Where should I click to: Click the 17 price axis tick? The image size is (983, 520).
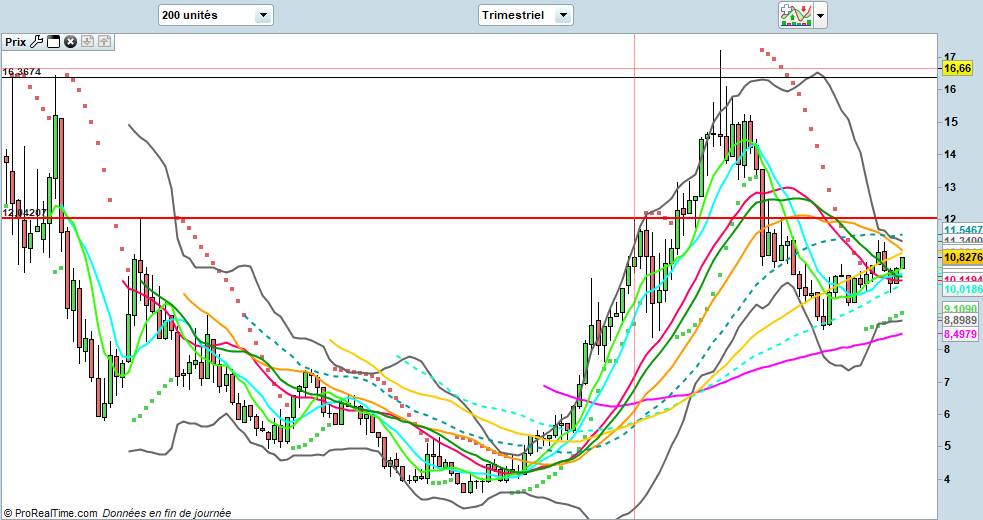coord(950,57)
